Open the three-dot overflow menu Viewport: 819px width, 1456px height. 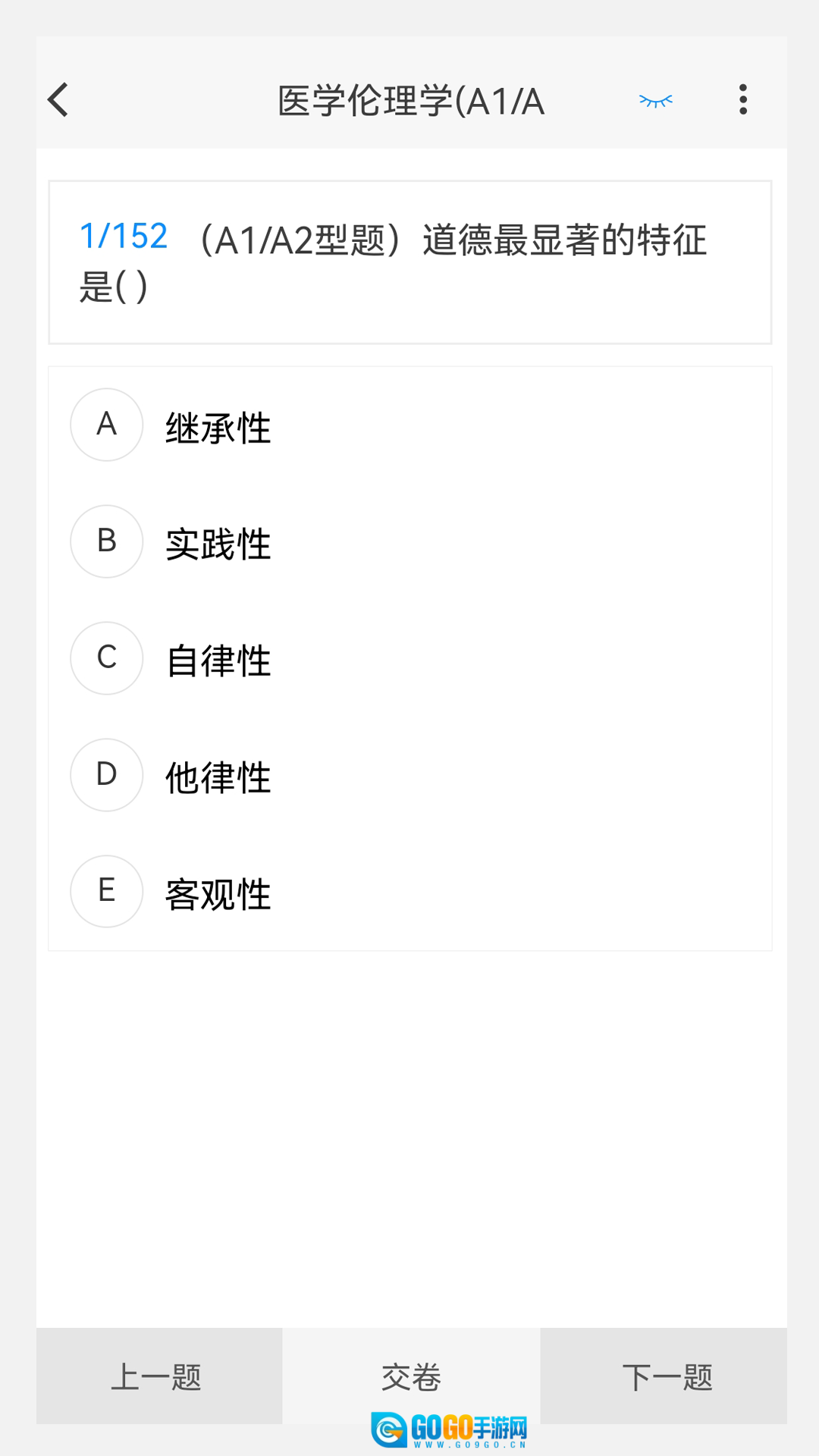pyautogui.click(x=743, y=100)
